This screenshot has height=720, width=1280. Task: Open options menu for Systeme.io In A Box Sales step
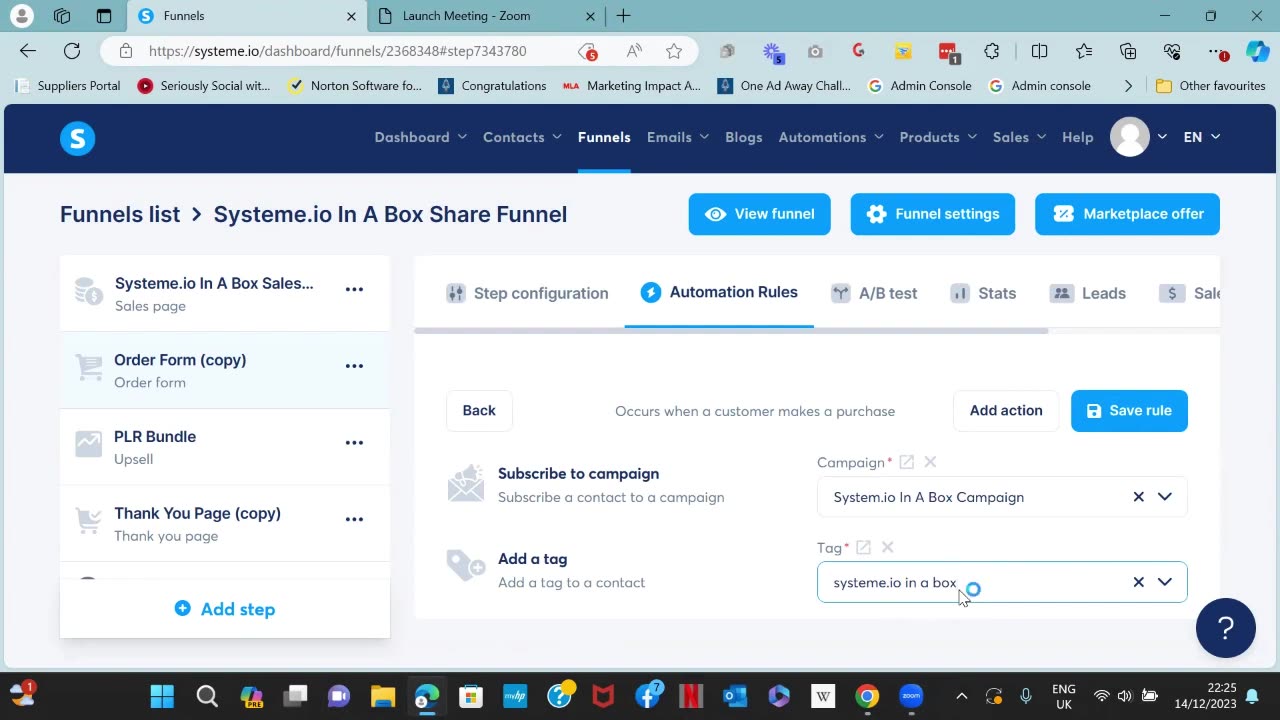tap(354, 289)
